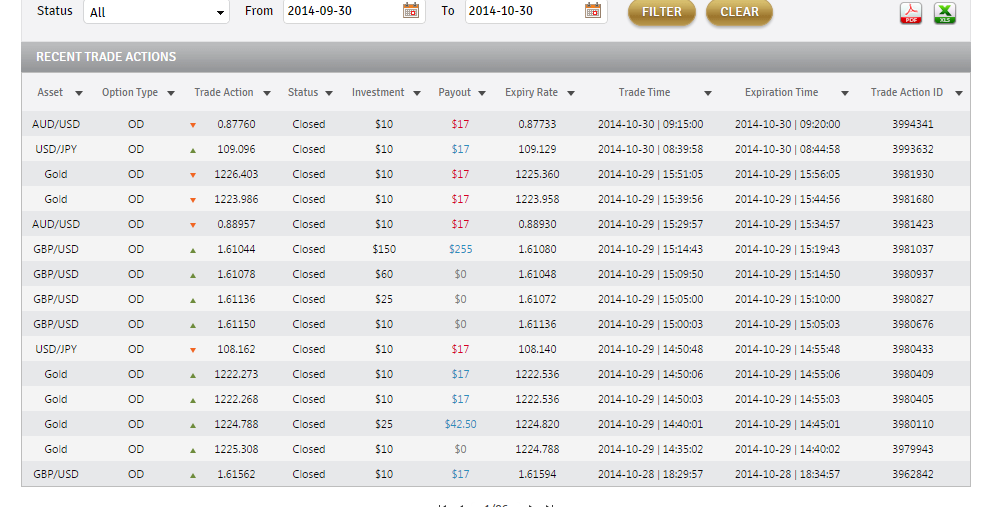Click the Asset column header text
The width and height of the screenshot is (985, 507).
click(50, 92)
